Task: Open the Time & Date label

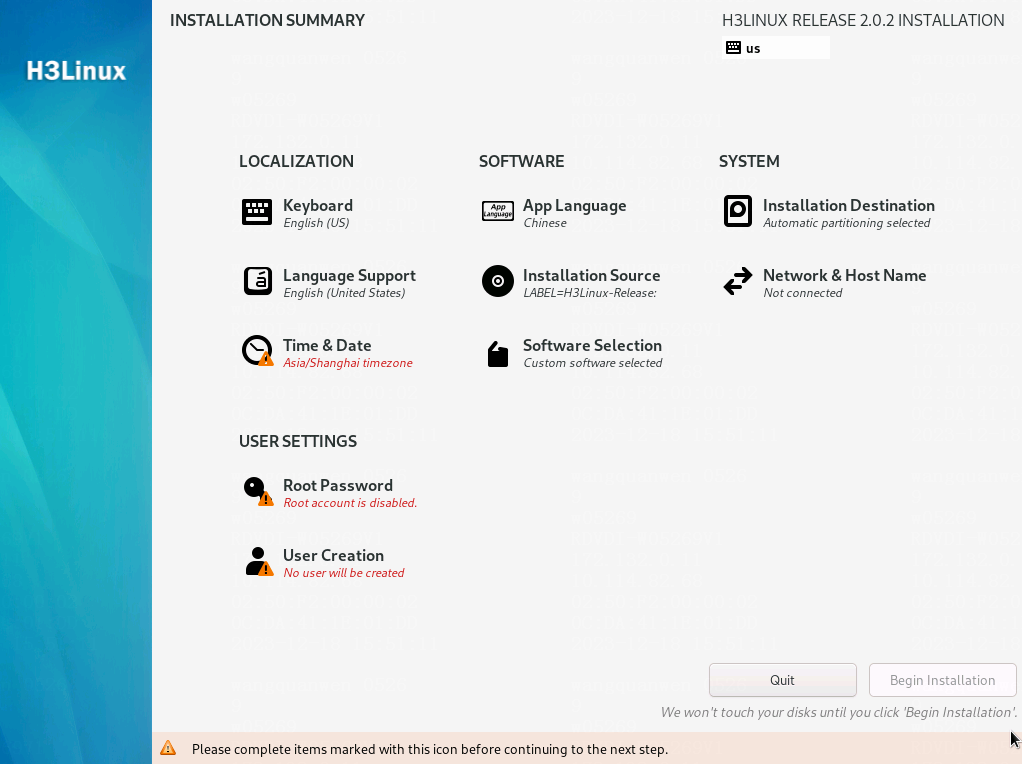Action: (327, 345)
